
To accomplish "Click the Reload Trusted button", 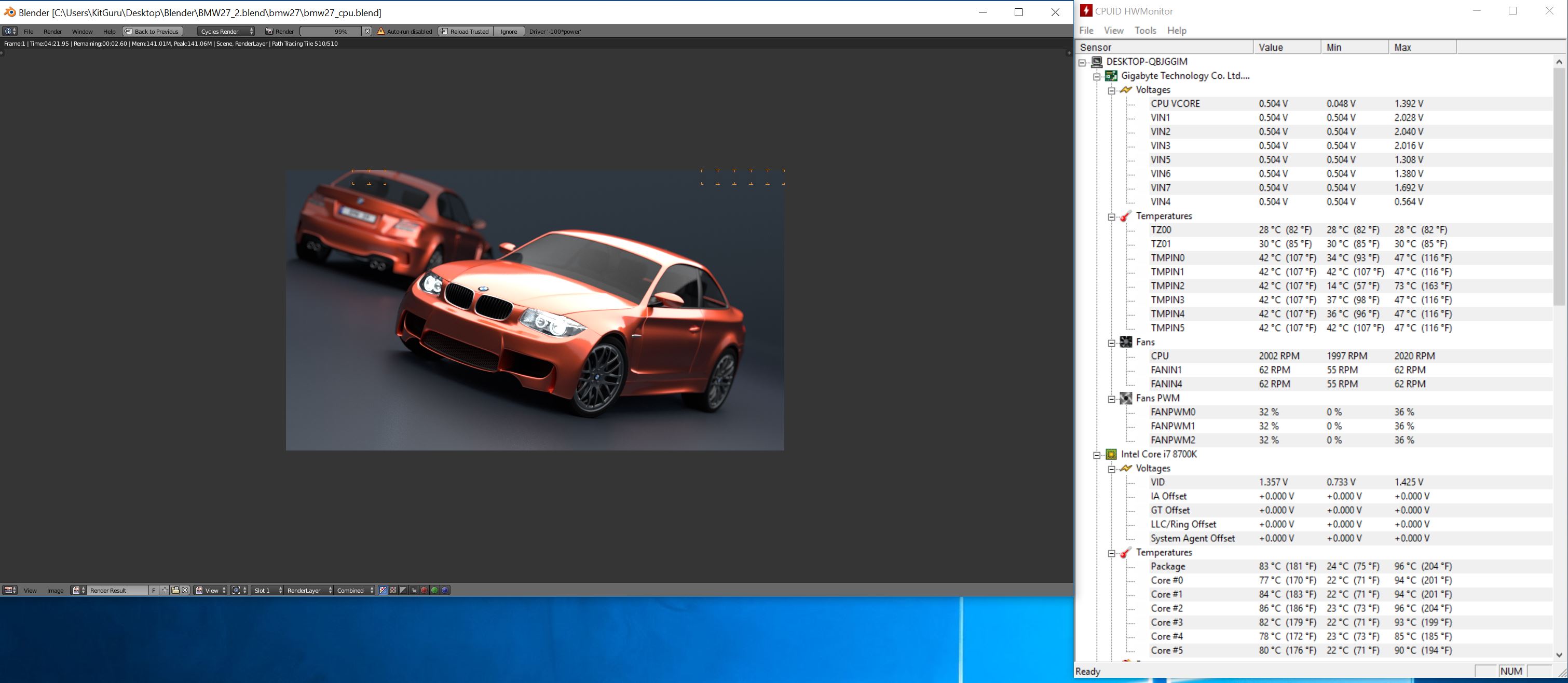I will pos(465,31).
